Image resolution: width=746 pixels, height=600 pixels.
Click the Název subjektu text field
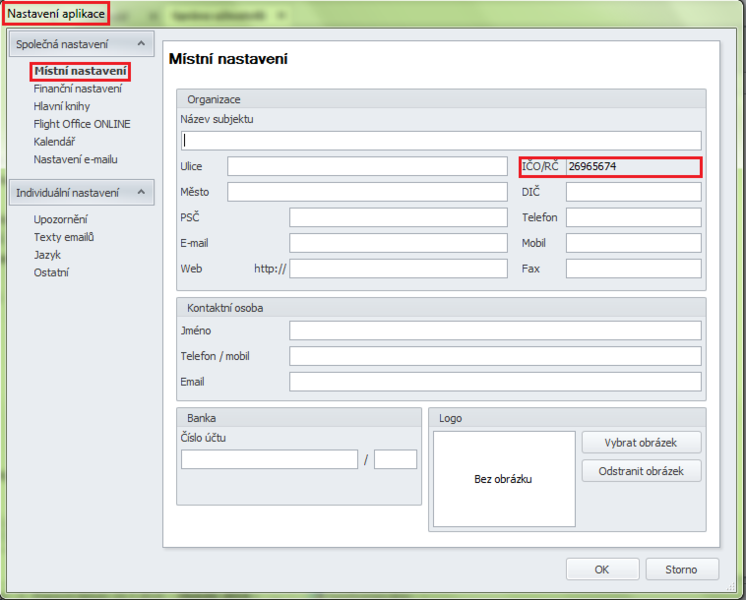tap(441, 141)
